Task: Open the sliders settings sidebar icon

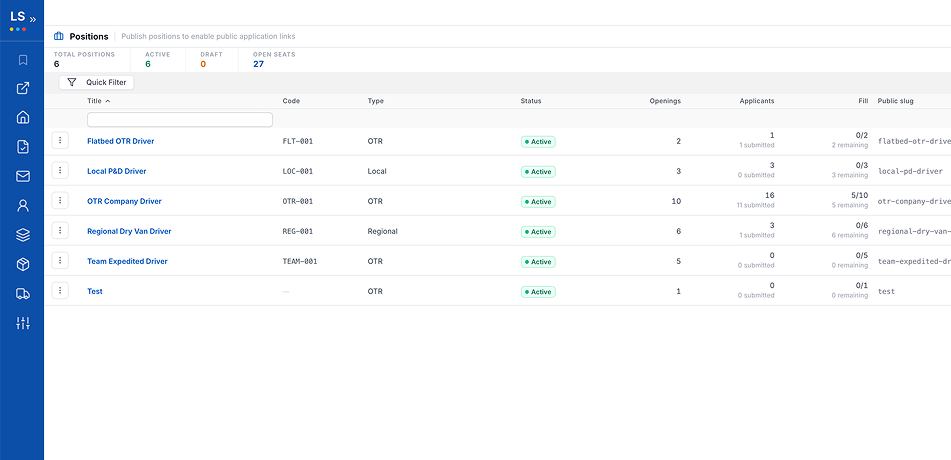Action: click(x=22, y=323)
